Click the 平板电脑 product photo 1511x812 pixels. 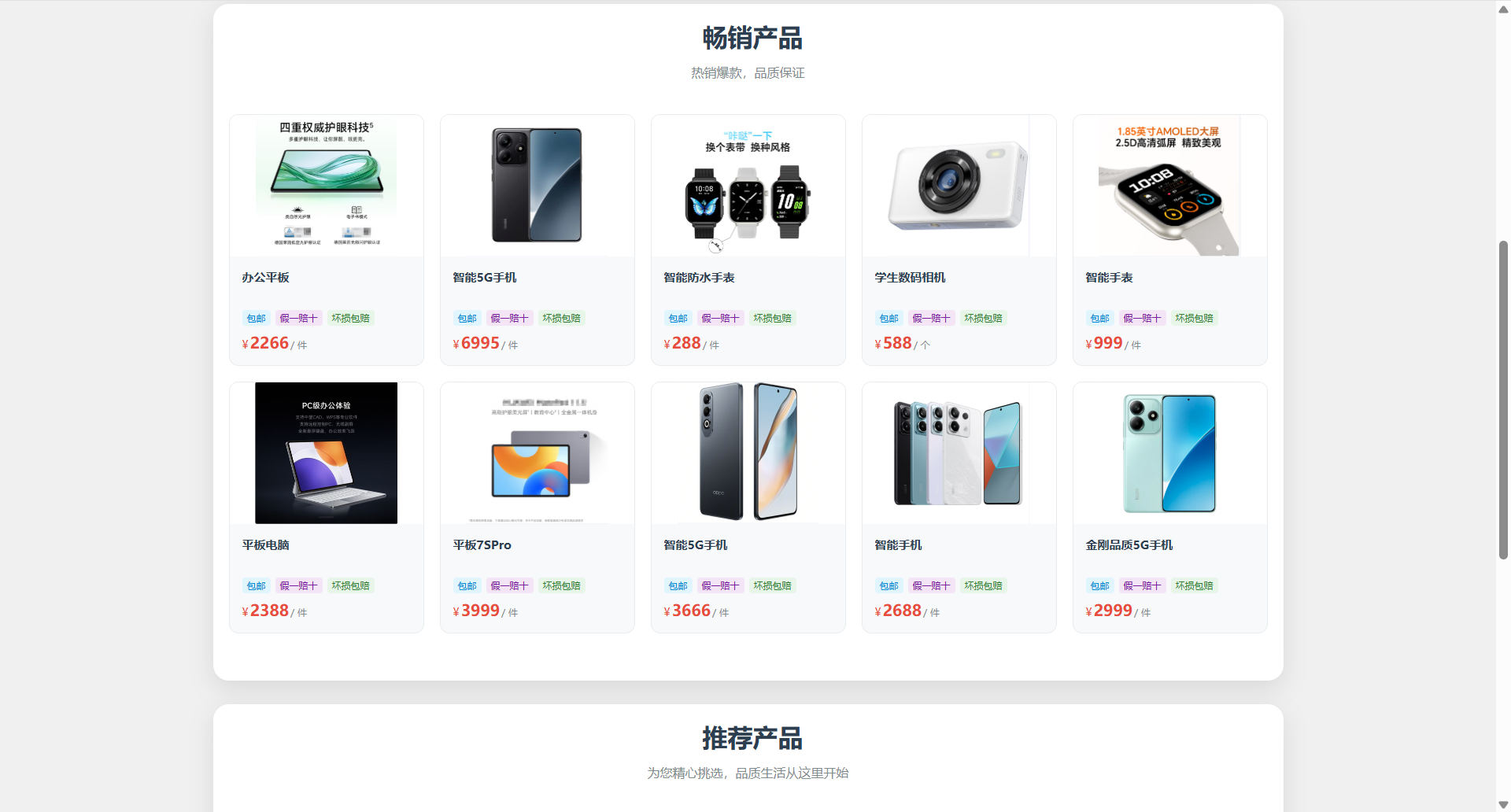(x=327, y=453)
